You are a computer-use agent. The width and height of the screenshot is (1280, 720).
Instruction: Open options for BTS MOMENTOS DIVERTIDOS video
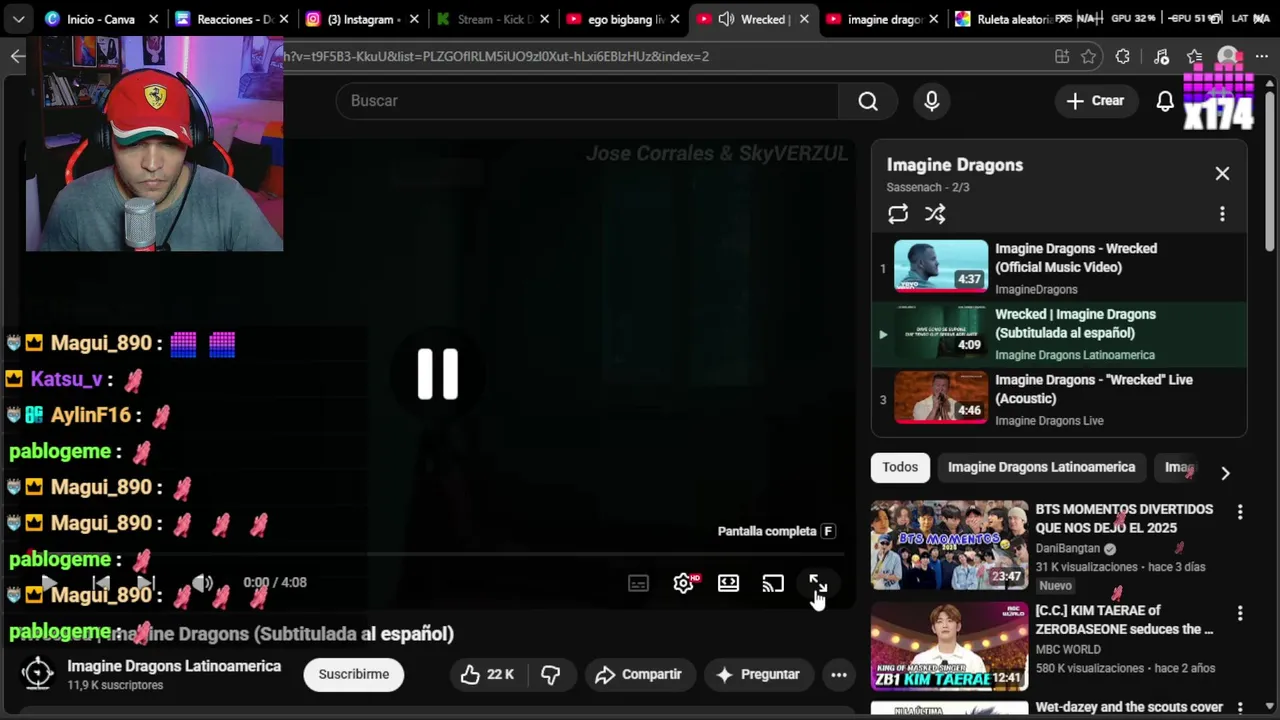click(1240, 512)
